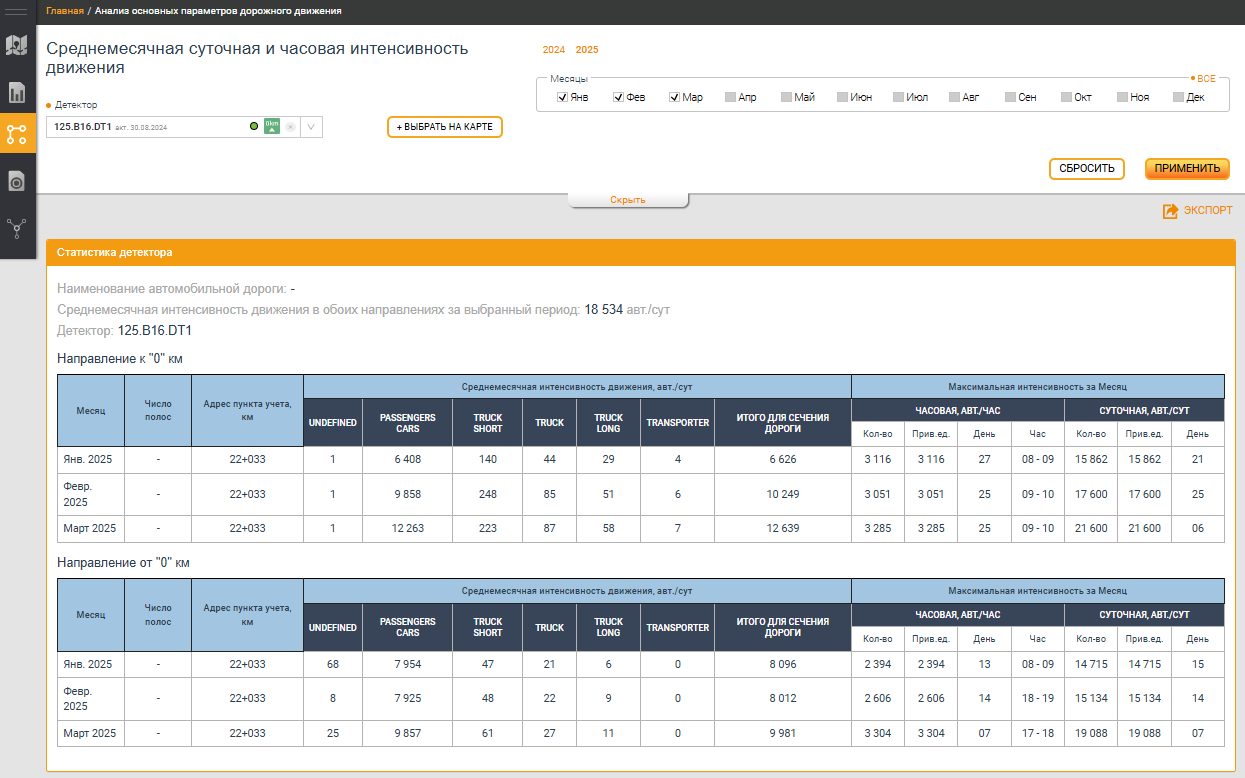The image size is (1245, 778).
Task: Go to Главная breadcrumb link
Action: pyautogui.click(x=64, y=11)
